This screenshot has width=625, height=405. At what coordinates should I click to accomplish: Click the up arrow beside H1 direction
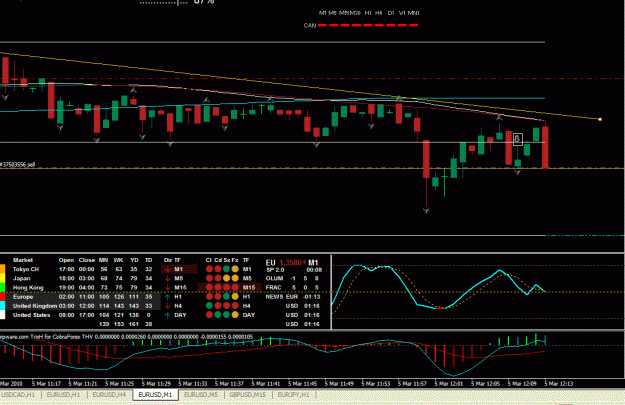(168, 297)
